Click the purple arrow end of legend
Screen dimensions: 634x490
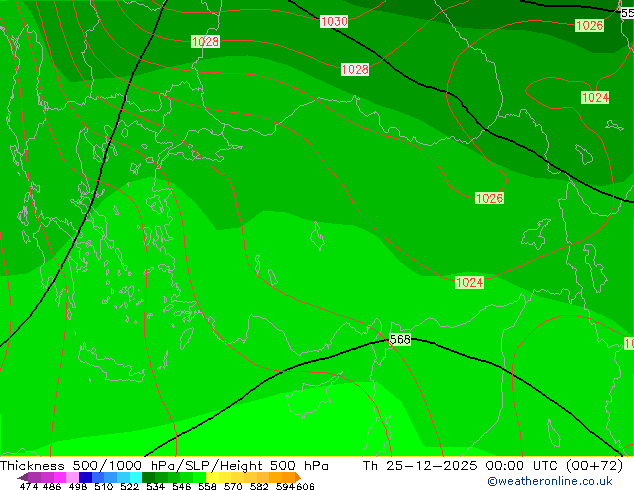click(x=23, y=478)
